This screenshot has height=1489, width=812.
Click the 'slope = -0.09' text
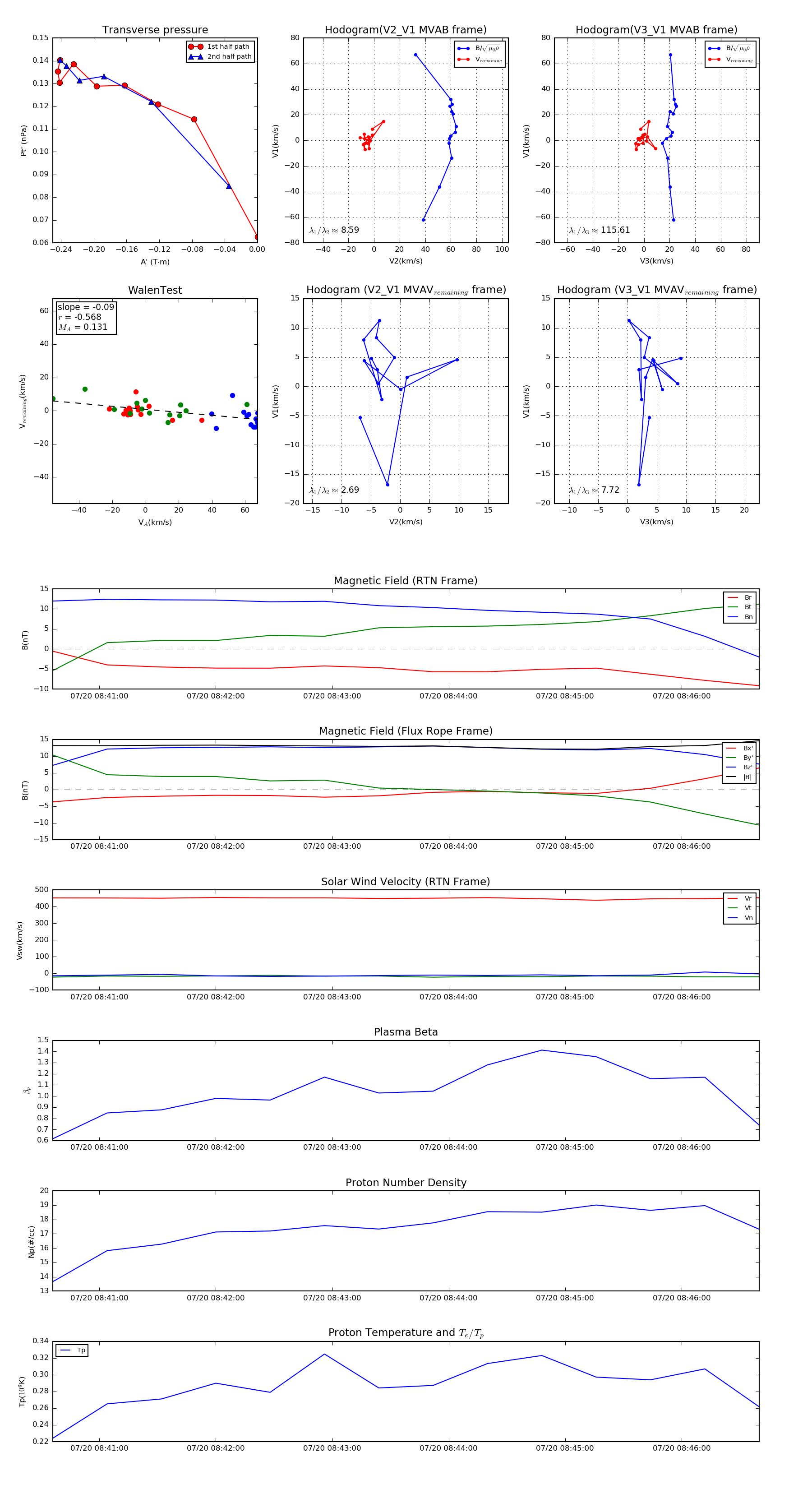point(86,307)
